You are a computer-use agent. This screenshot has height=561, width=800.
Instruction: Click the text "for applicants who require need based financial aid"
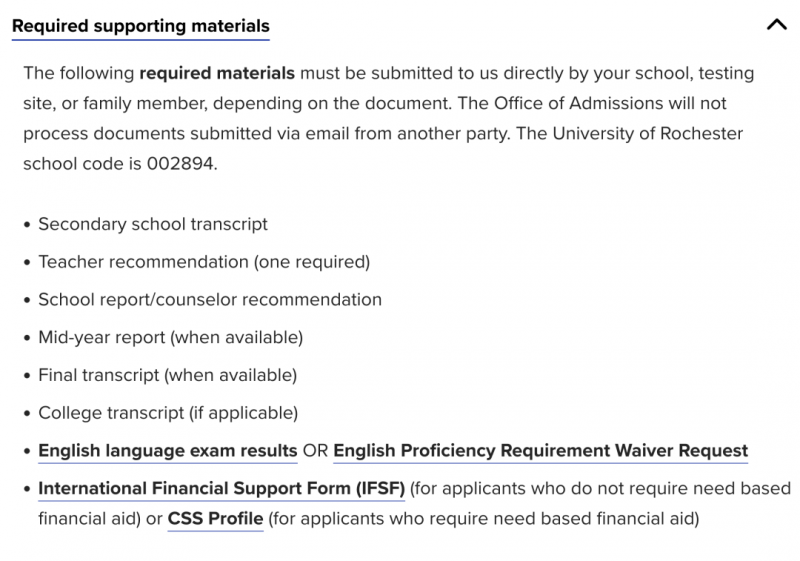483,519
